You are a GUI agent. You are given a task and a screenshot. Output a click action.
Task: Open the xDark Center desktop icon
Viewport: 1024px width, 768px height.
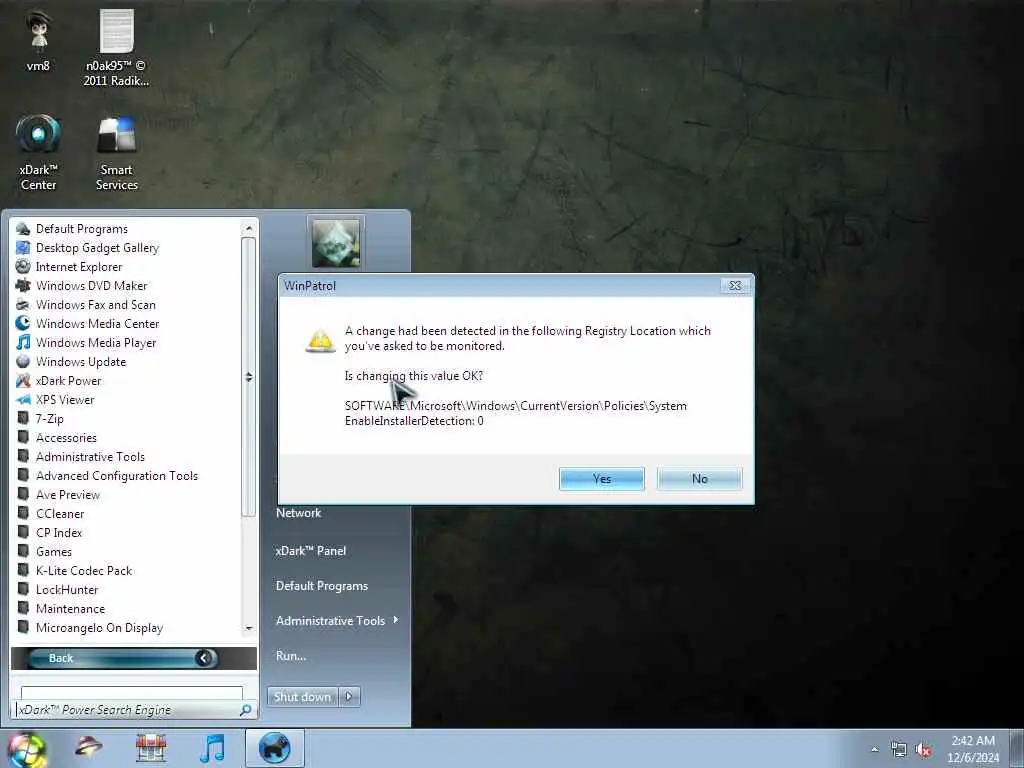click(x=39, y=152)
